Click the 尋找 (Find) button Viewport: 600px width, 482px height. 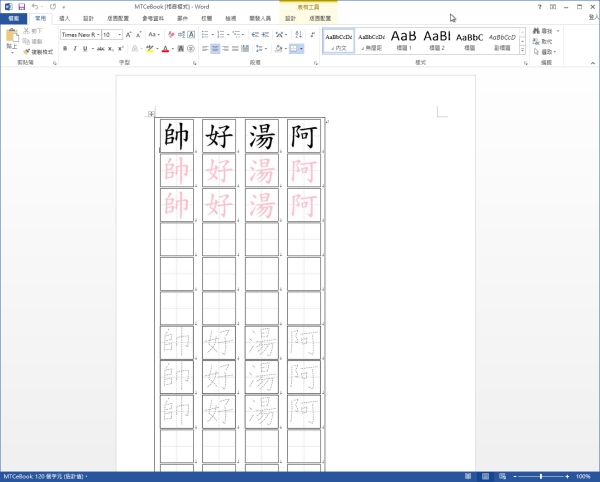pos(549,32)
